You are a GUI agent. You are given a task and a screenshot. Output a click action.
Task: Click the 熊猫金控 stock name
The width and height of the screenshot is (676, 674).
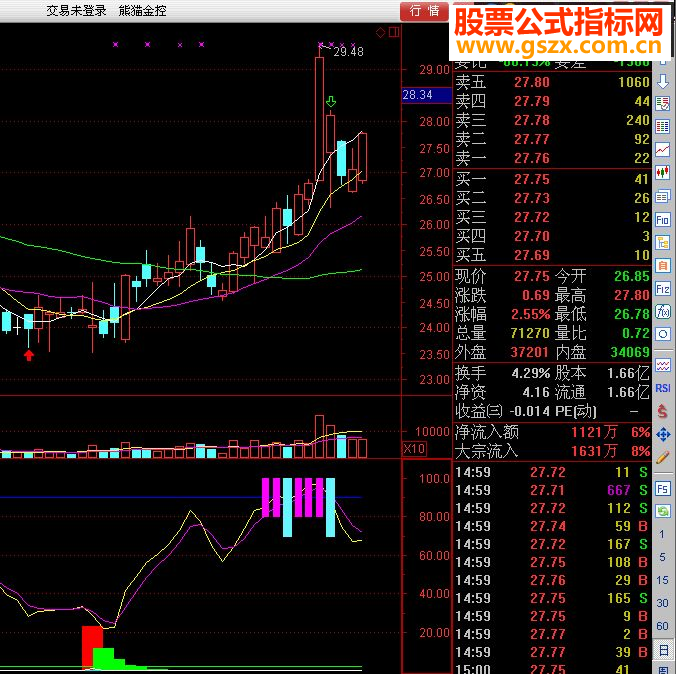(142, 11)
